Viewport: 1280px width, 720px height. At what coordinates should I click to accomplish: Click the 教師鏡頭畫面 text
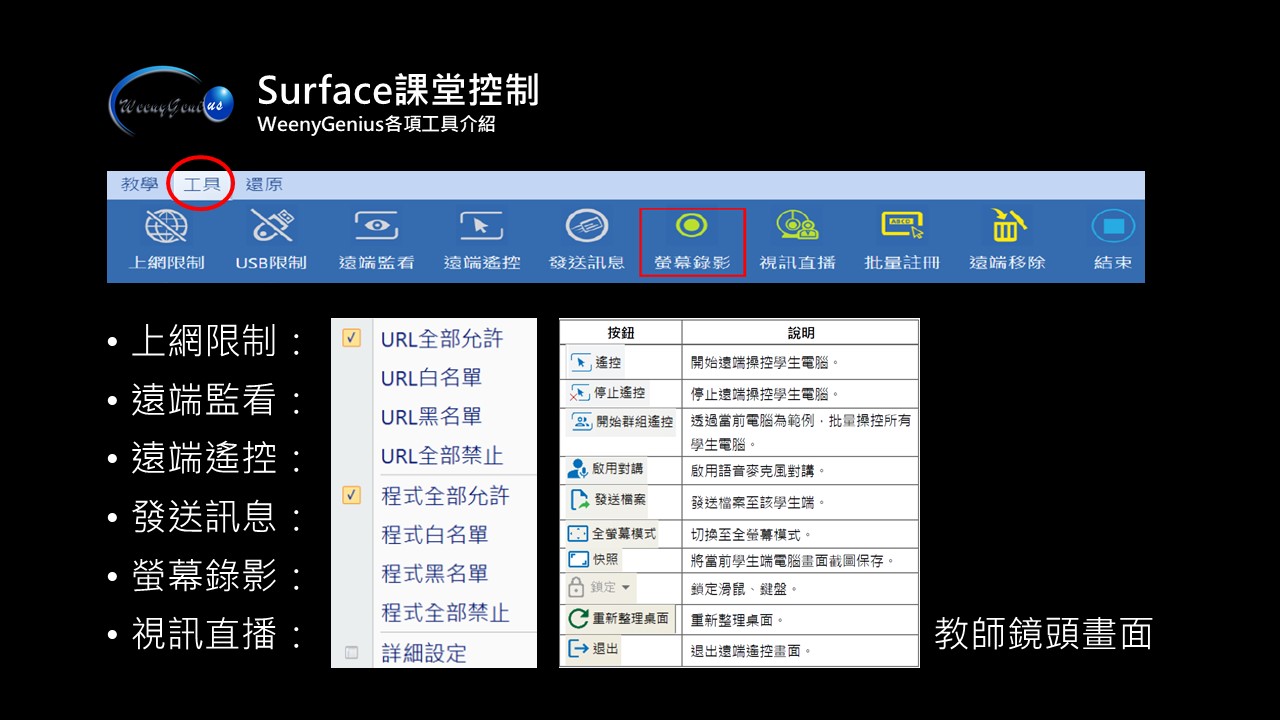point(1044,633)
